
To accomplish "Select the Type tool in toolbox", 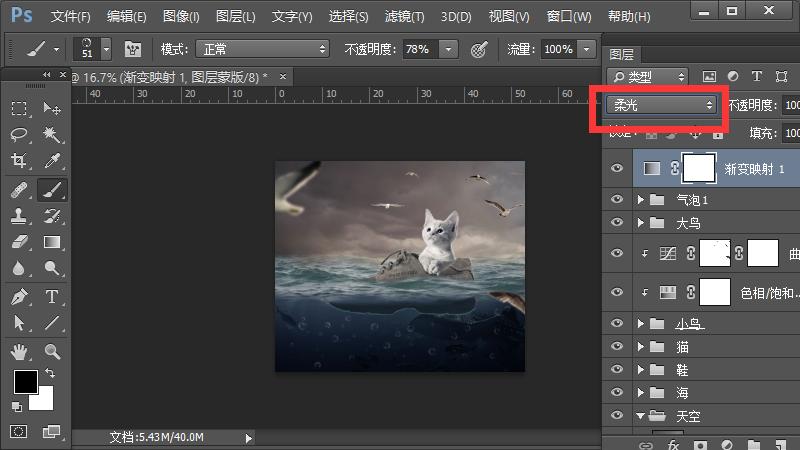I will tap(52, 297).
